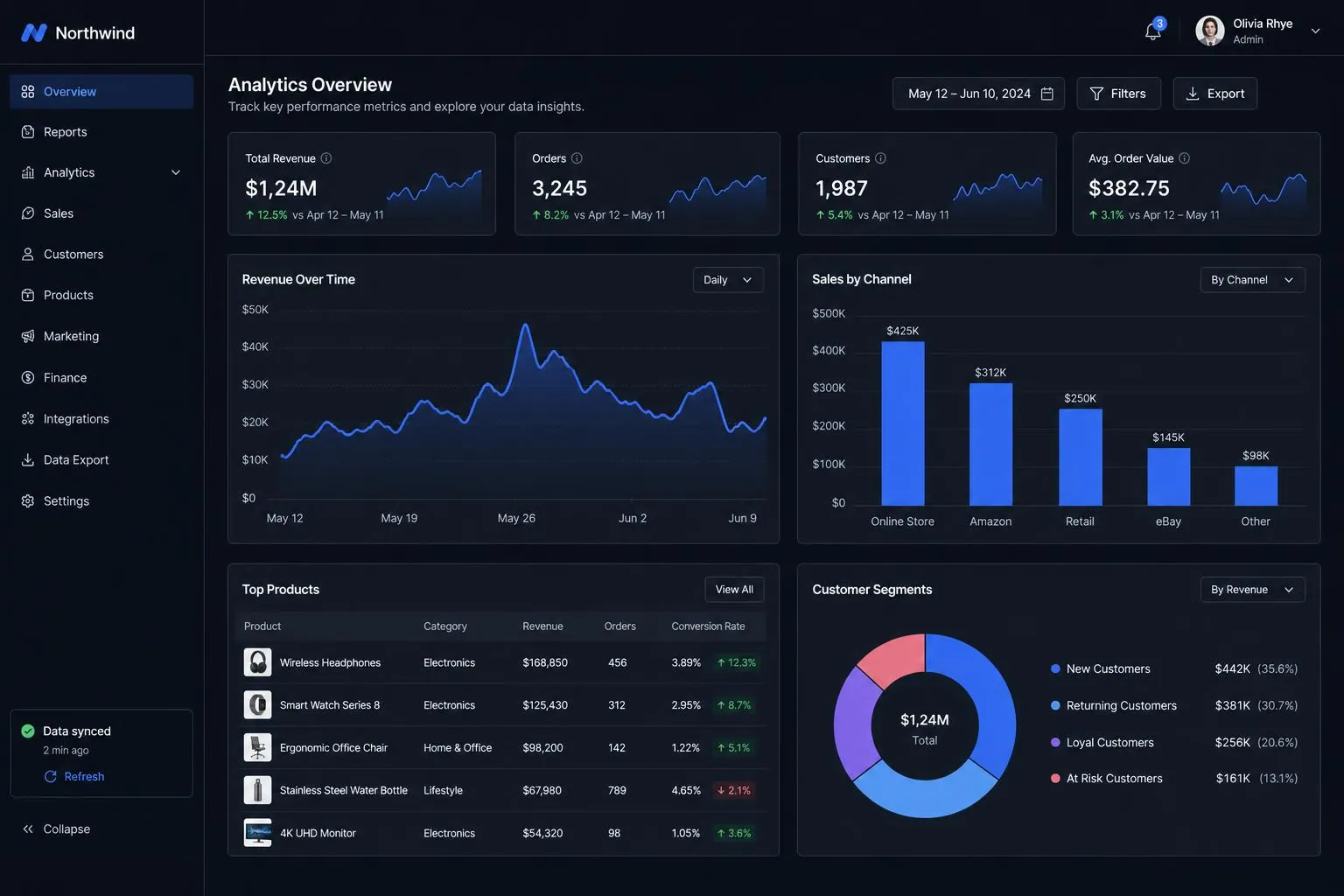
Task: Open Sales in sidebar
Action: click(x=101, y=213)
